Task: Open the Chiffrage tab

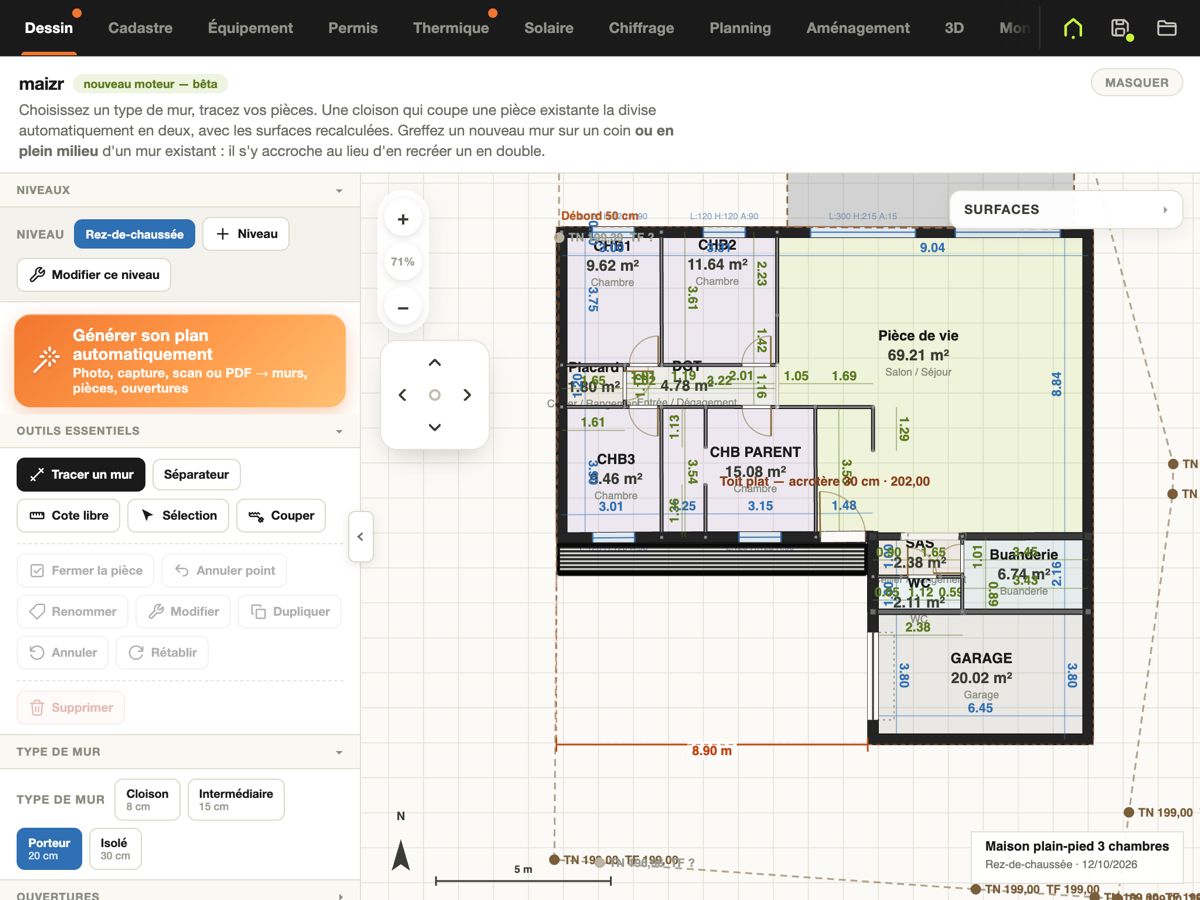Action: pyautogui.click(x=641, y=28)
